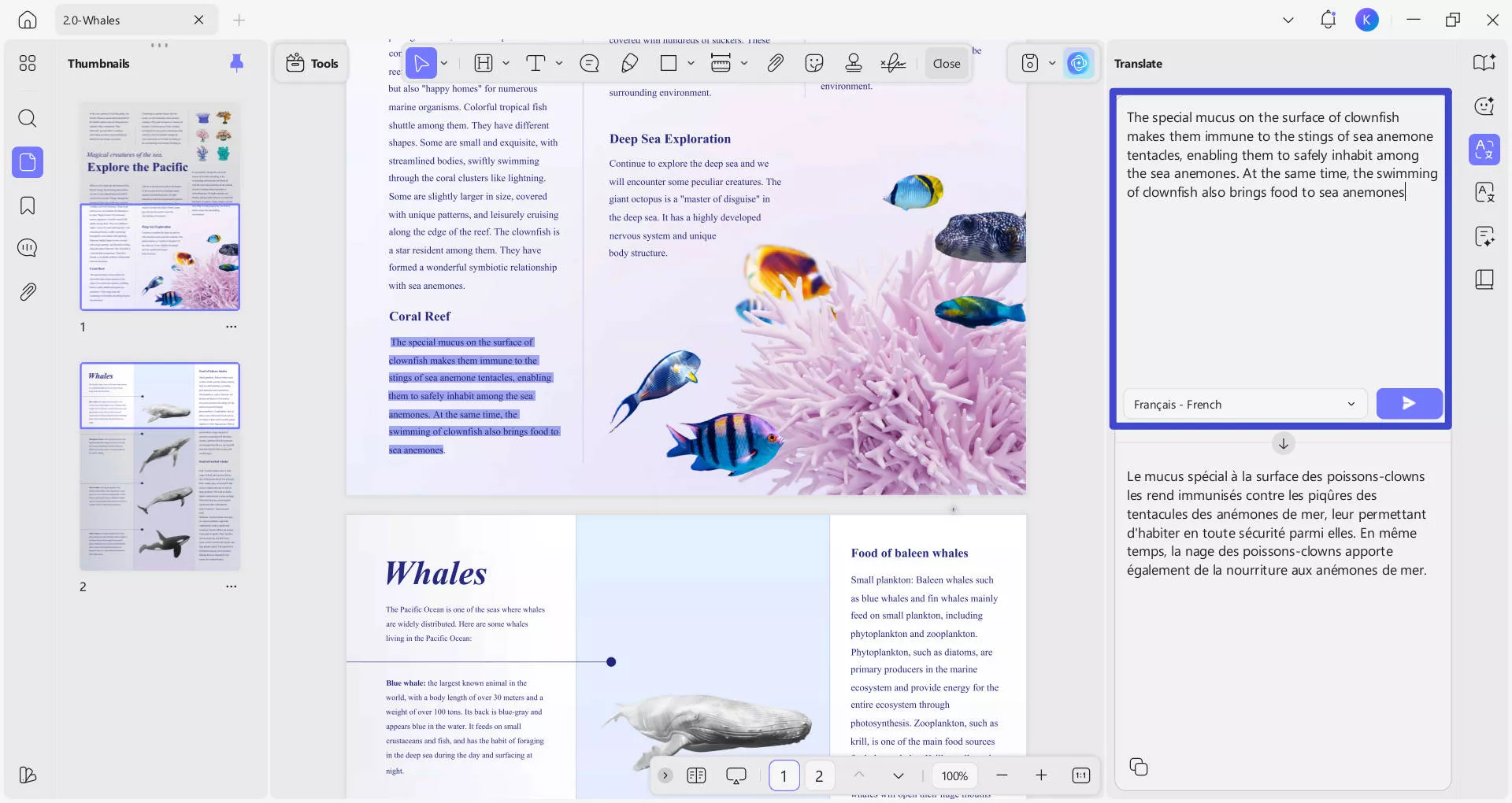Select the stamp tool in toolbar
1512x803 pixels.
click(853, 63)
